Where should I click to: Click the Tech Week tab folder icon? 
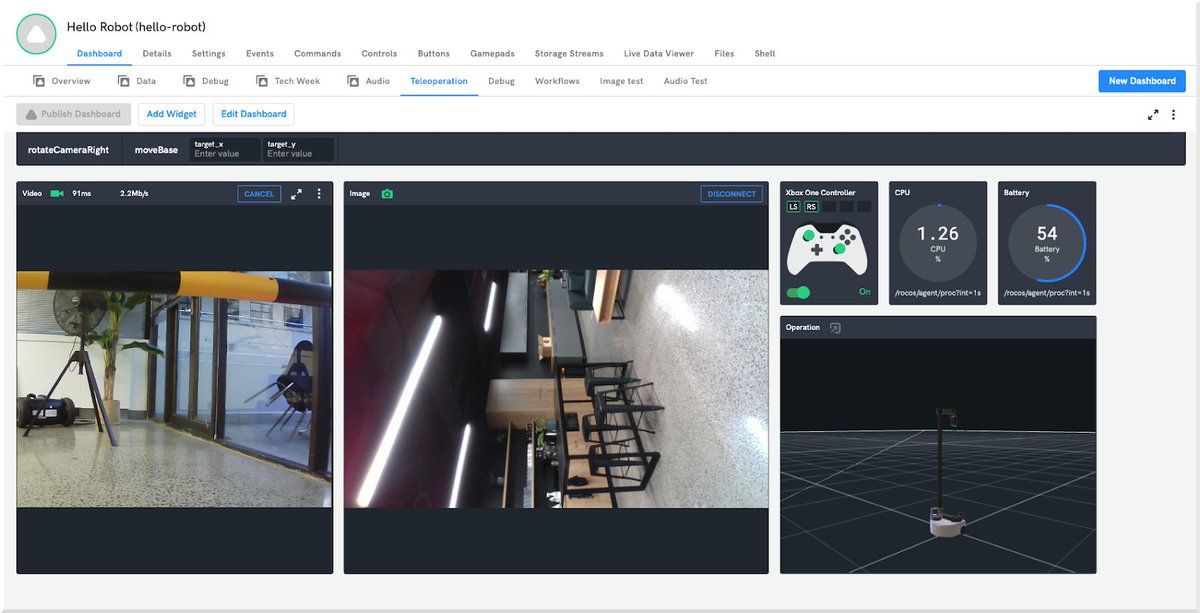click(262, 81)
